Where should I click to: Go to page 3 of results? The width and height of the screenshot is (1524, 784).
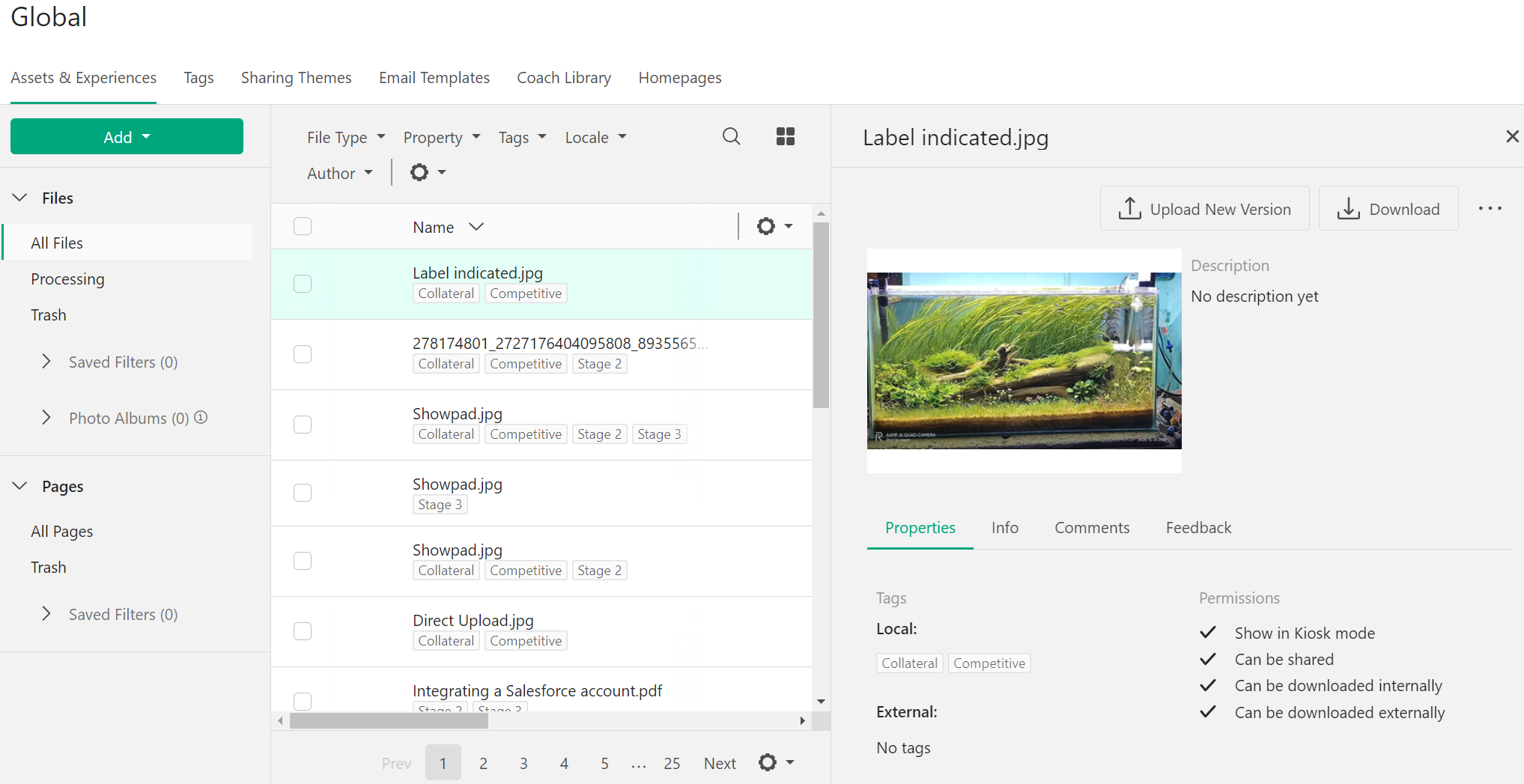click(x=523, y=763)
